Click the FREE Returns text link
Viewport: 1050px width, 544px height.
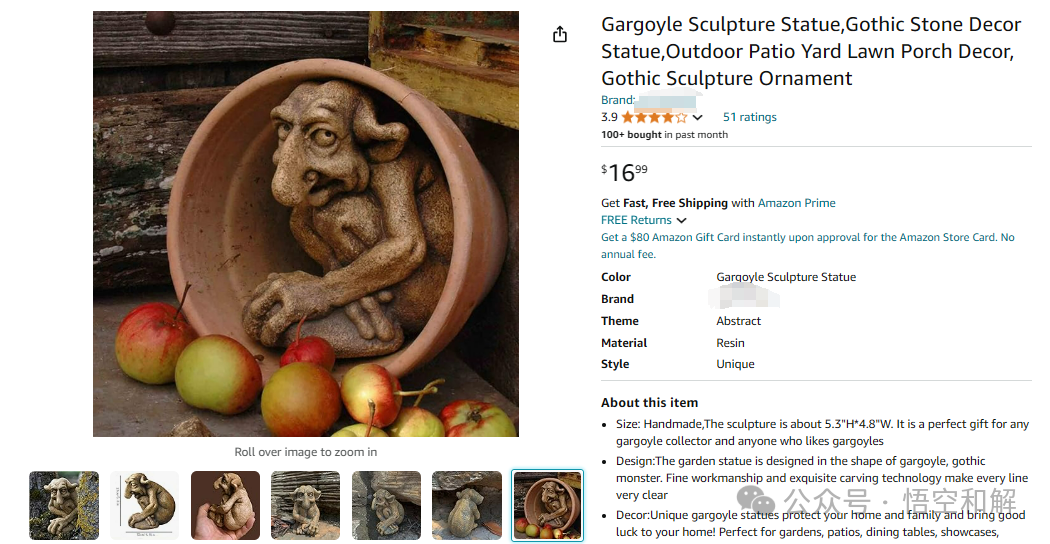[x=636, y=220]
